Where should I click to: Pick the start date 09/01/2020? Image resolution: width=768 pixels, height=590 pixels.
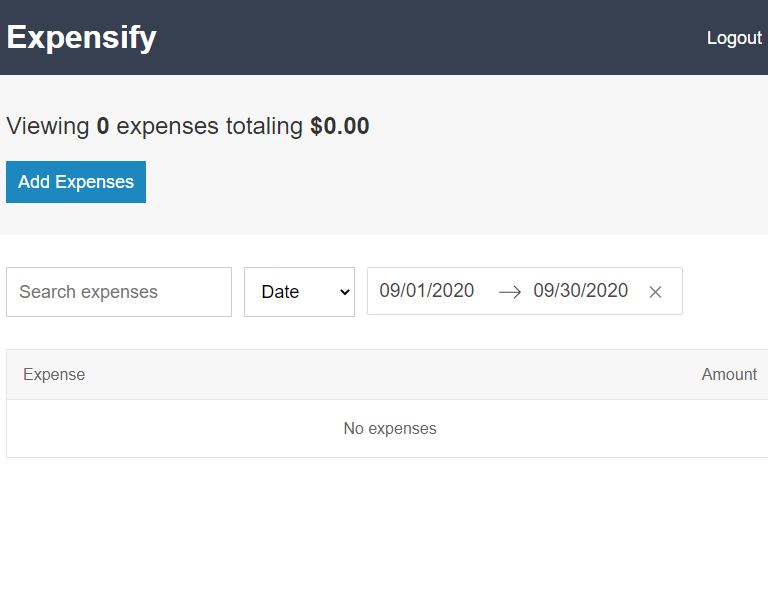point(427,291)
